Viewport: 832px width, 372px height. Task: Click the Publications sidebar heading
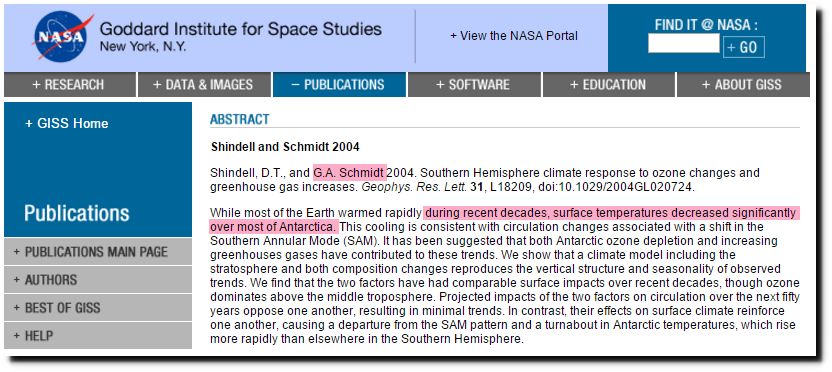click(x=76, y=213)
